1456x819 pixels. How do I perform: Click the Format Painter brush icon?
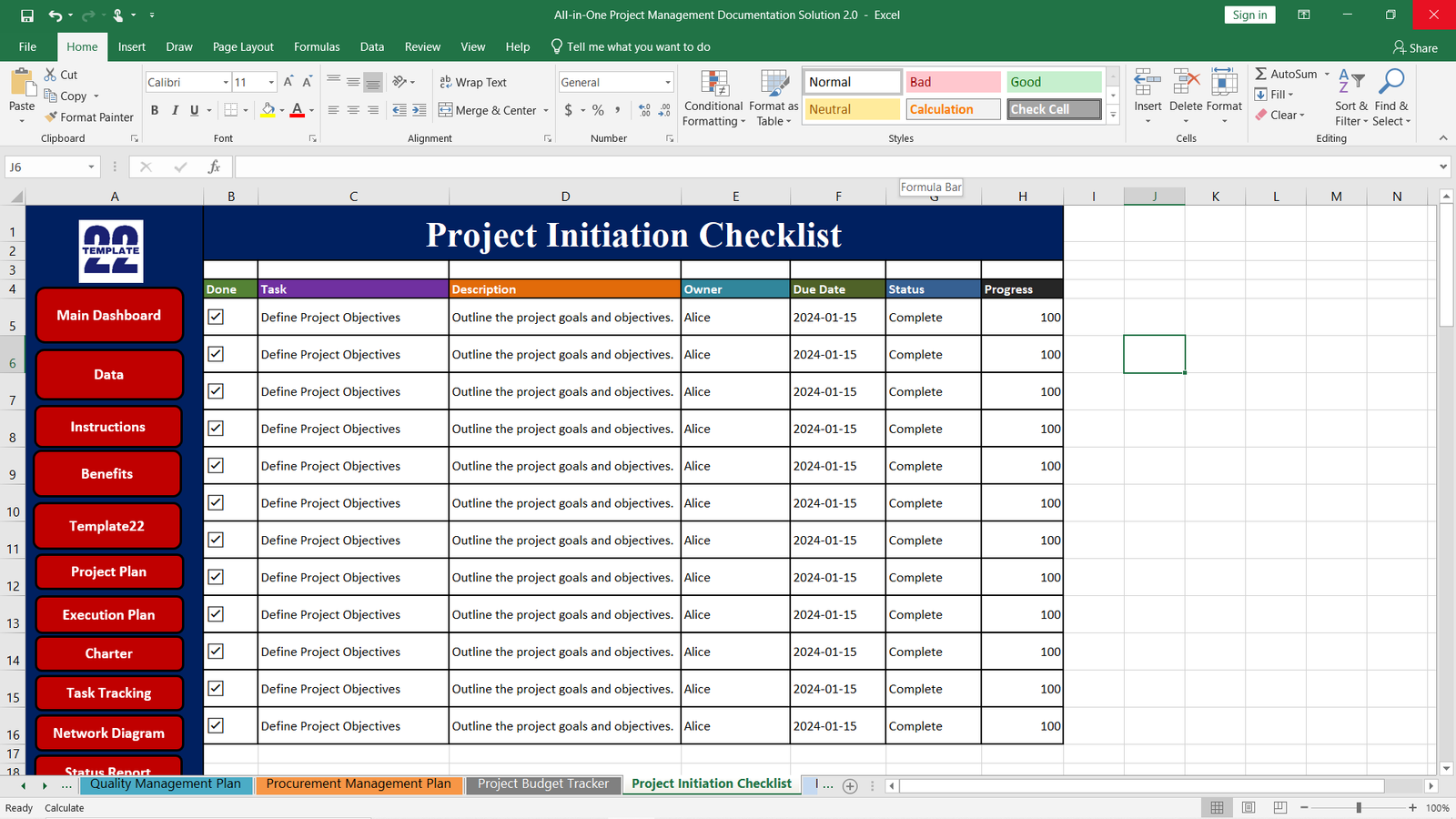(x=52, y=116)
